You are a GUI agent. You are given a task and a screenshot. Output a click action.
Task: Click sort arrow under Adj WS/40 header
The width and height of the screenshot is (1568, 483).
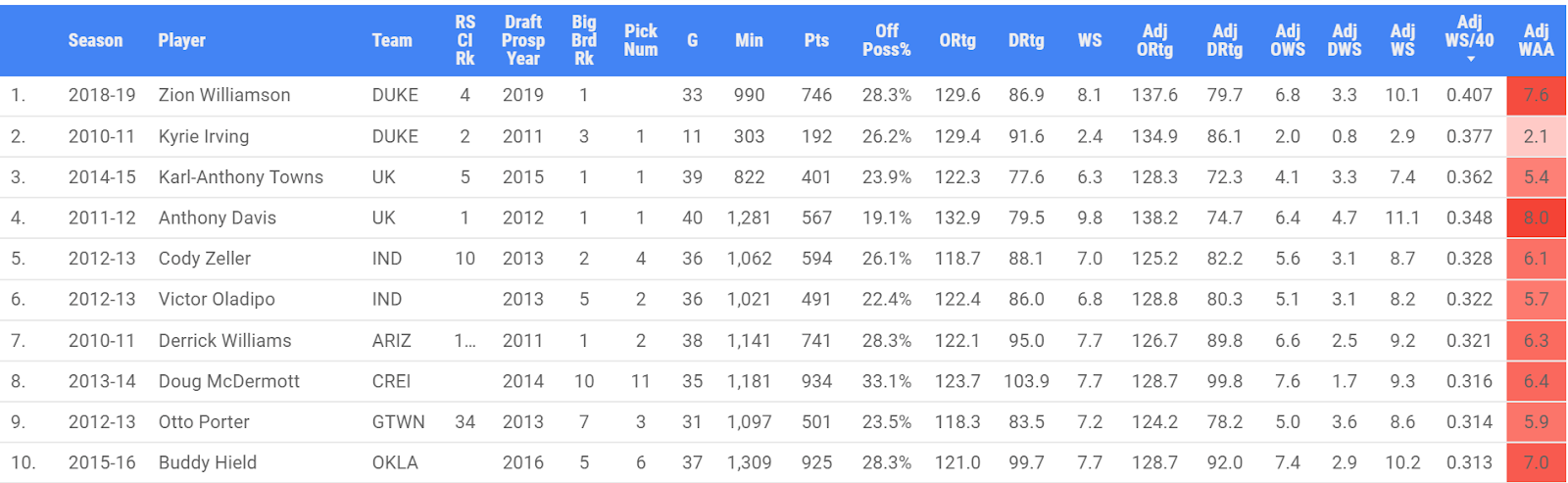1470,60
